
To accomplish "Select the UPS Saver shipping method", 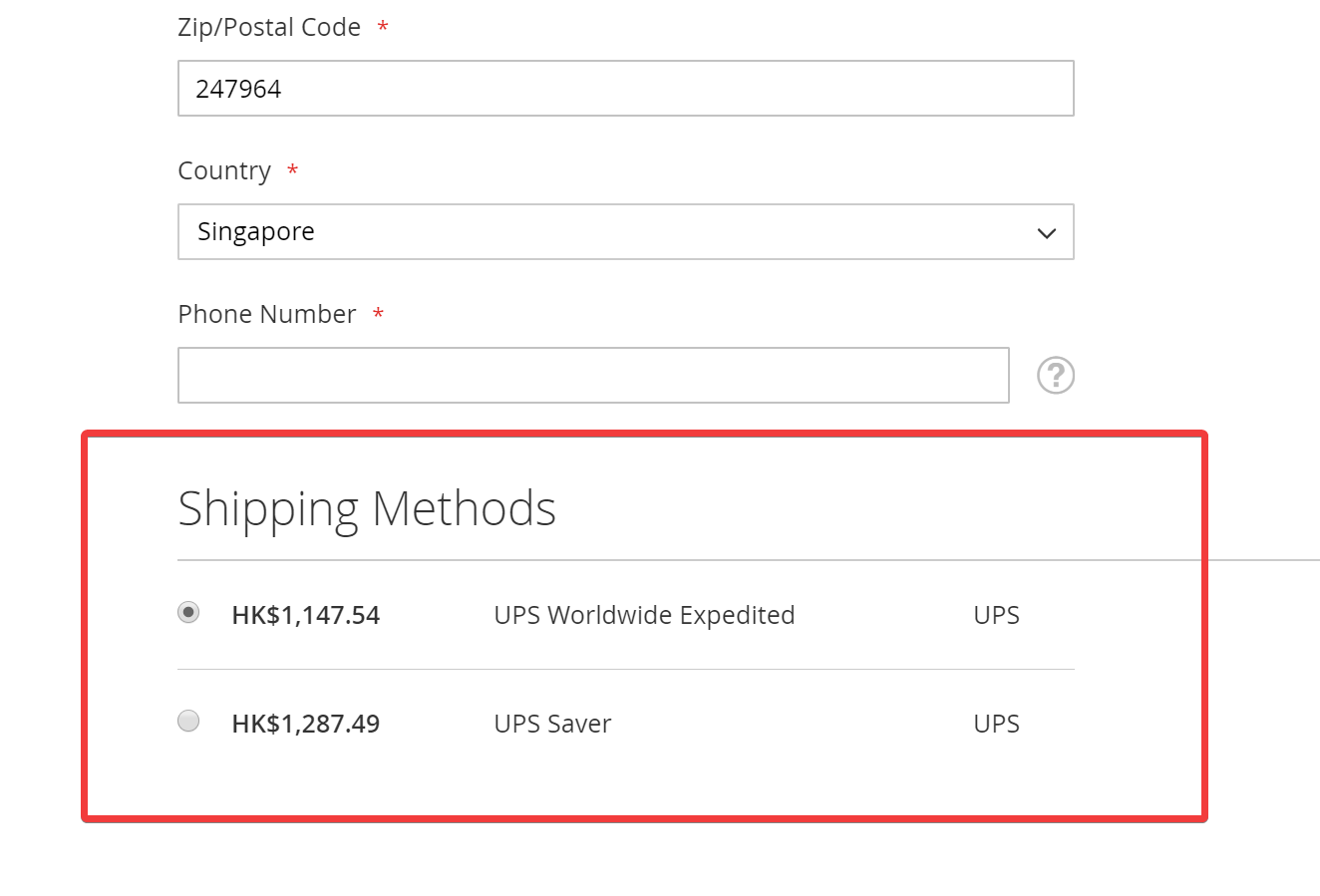I will 188,721.
